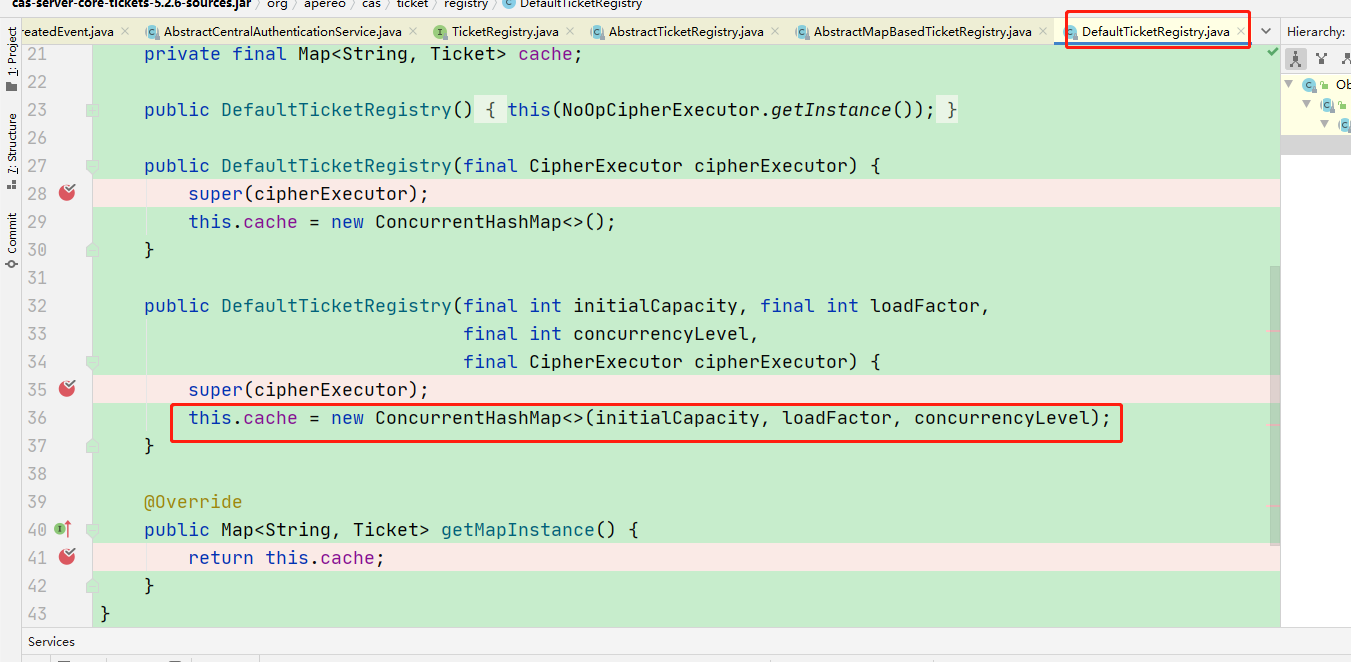Image resolution: width=1351 pixels, height=662 pixels.
Task: Click the @Override annotation on line 39
Action: pos(193,502)
